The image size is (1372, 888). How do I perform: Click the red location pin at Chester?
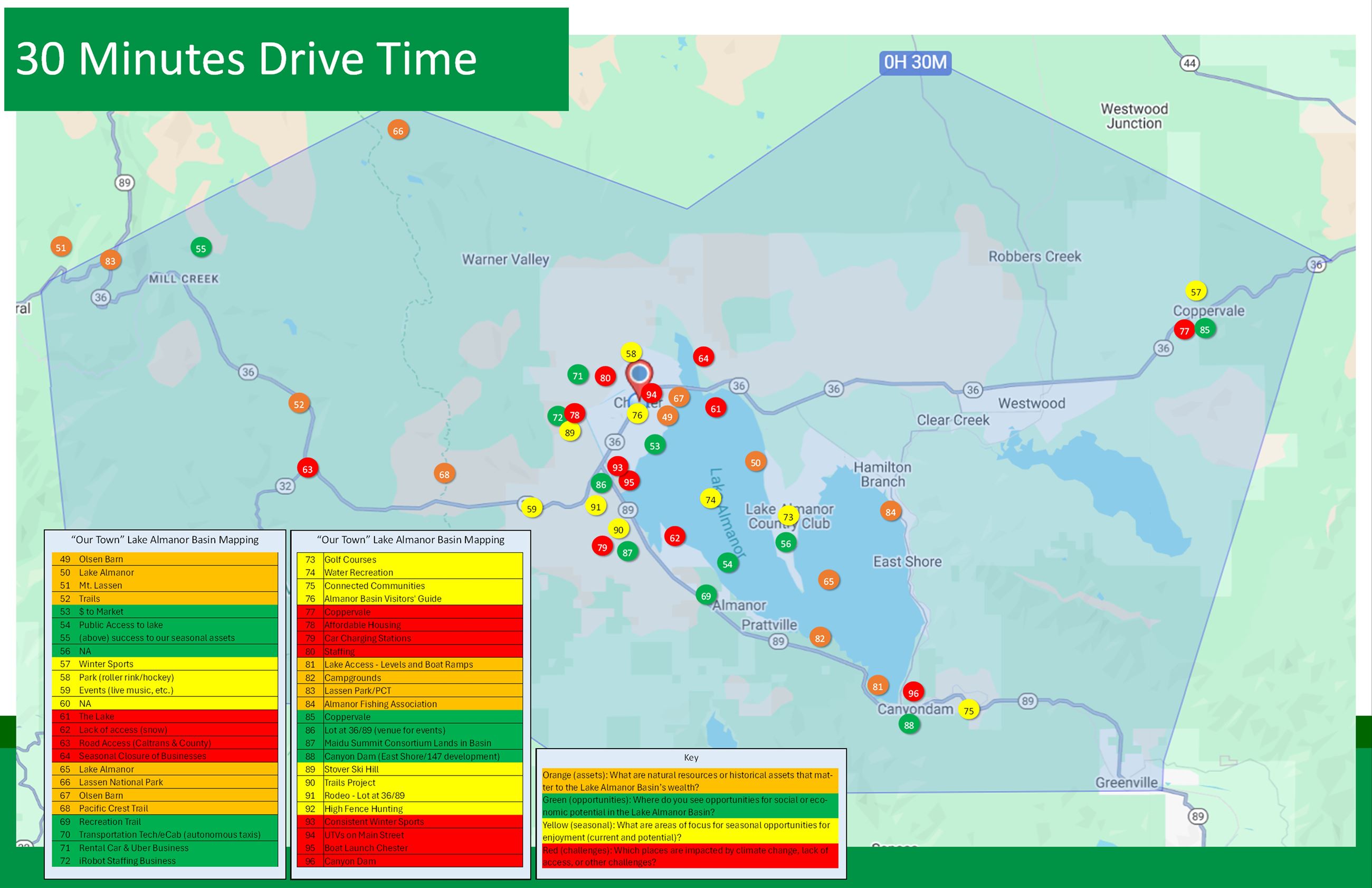click(x=639, y=375)
